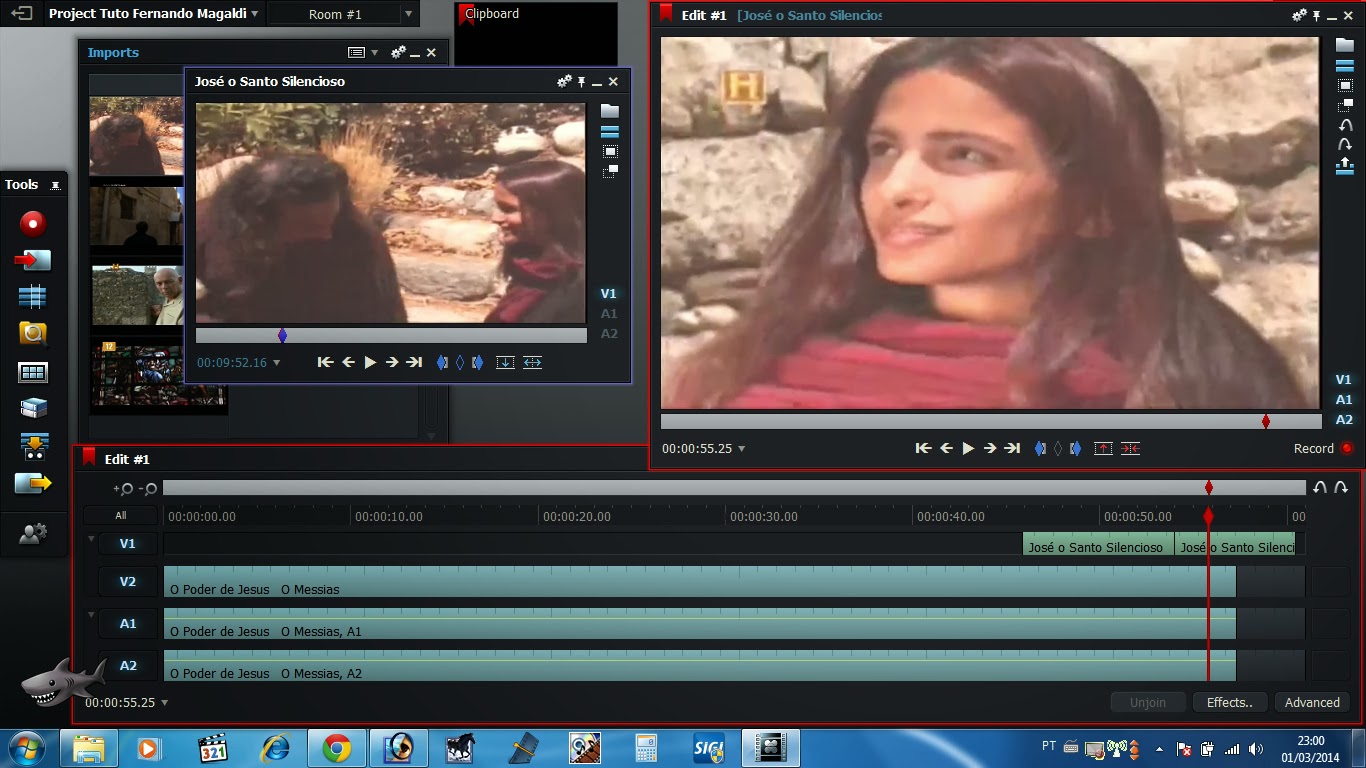Click the red remove icon in Edit #1 viewer
This screenshot has height=768, width=1366.
click(x=1103, y=448)
